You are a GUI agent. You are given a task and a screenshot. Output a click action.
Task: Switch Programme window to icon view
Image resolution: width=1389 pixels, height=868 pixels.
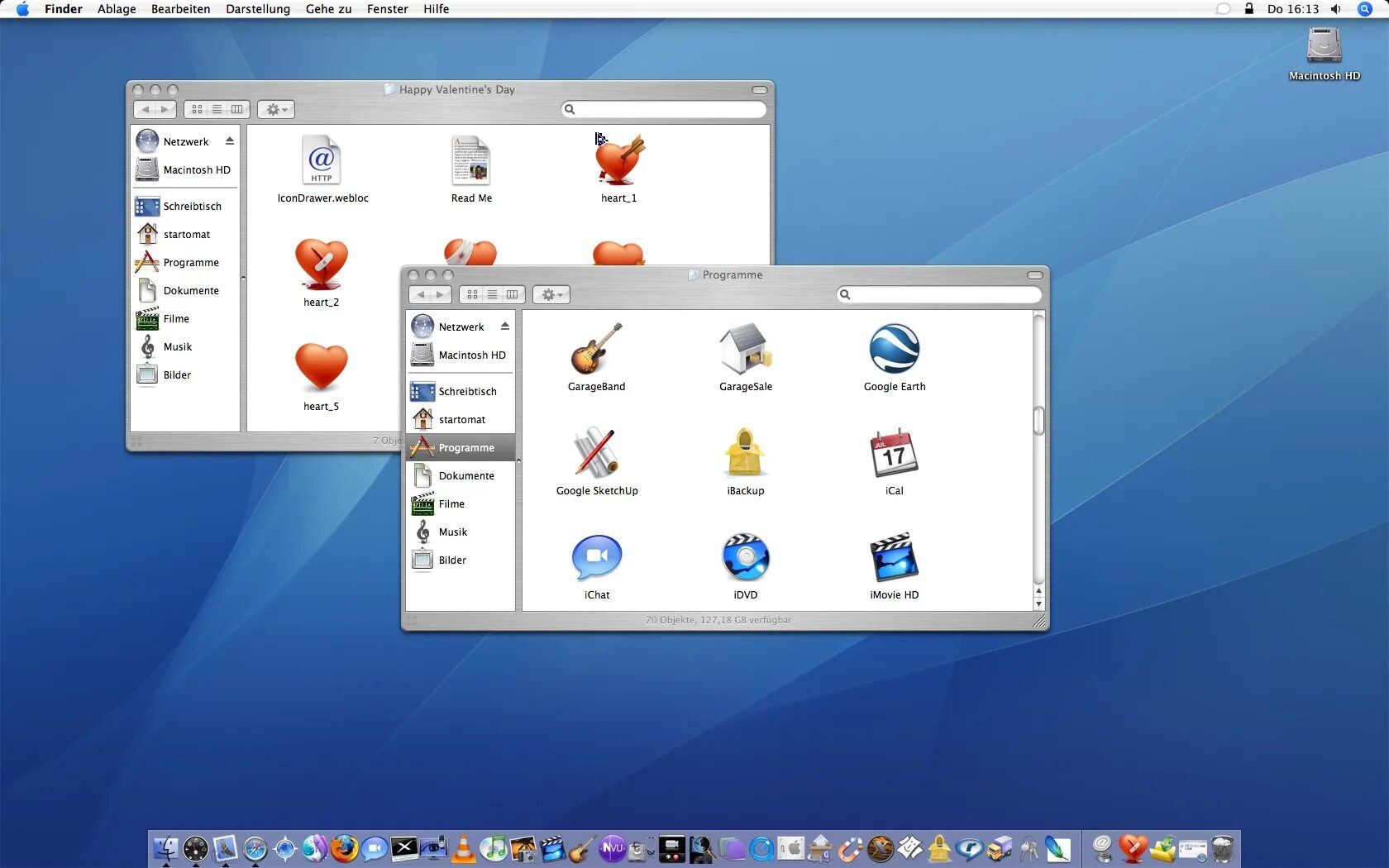click(x=472, y=294)
